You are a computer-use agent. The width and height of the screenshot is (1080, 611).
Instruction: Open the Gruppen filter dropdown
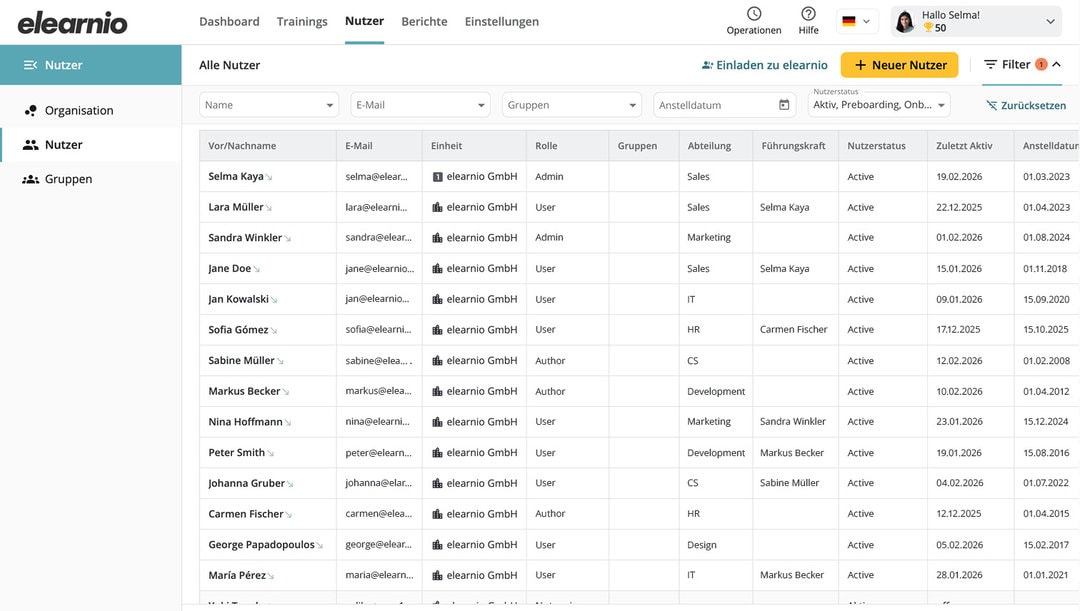point(572,105)
